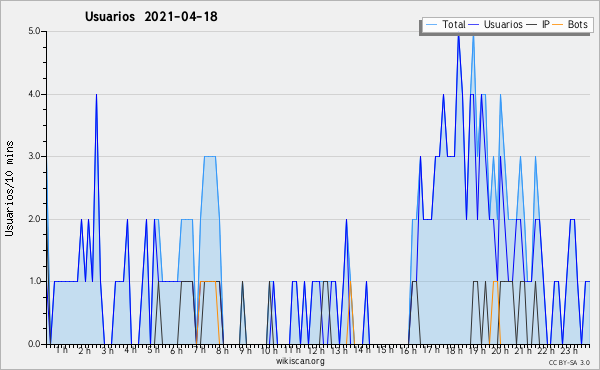600x370 pixels.
Task: Click the '11 h' x-axis label
Action: point(292,350)
